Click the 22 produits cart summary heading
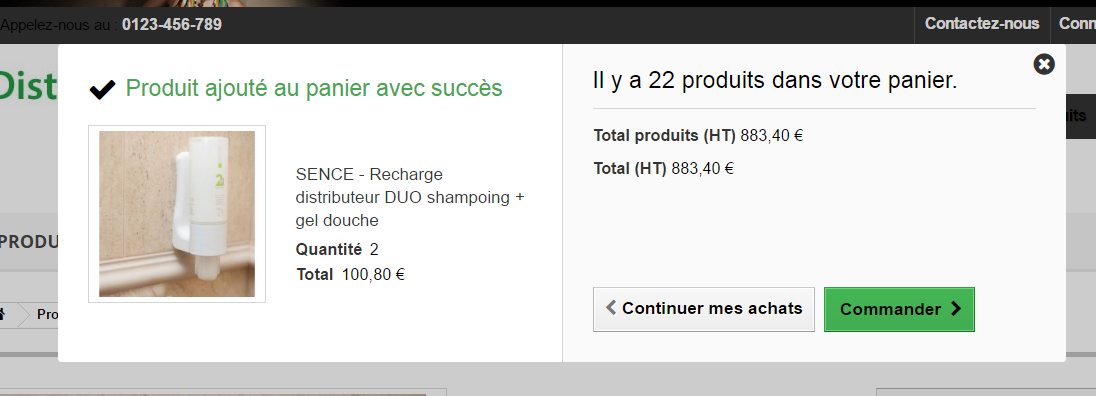1096x396 pixels. pos(775,81)
